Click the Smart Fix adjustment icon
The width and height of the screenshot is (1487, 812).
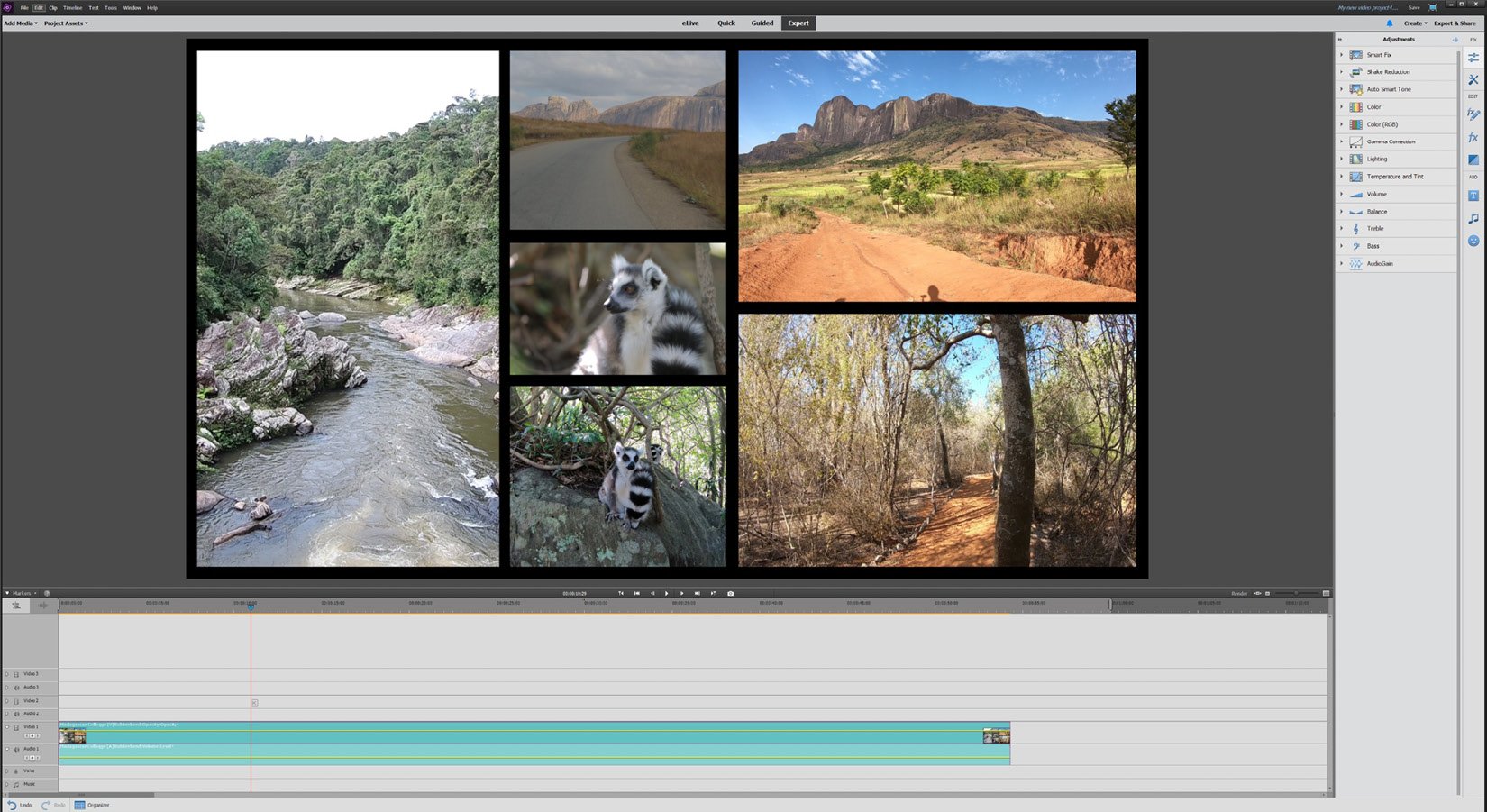click(x=1355, y=55)
